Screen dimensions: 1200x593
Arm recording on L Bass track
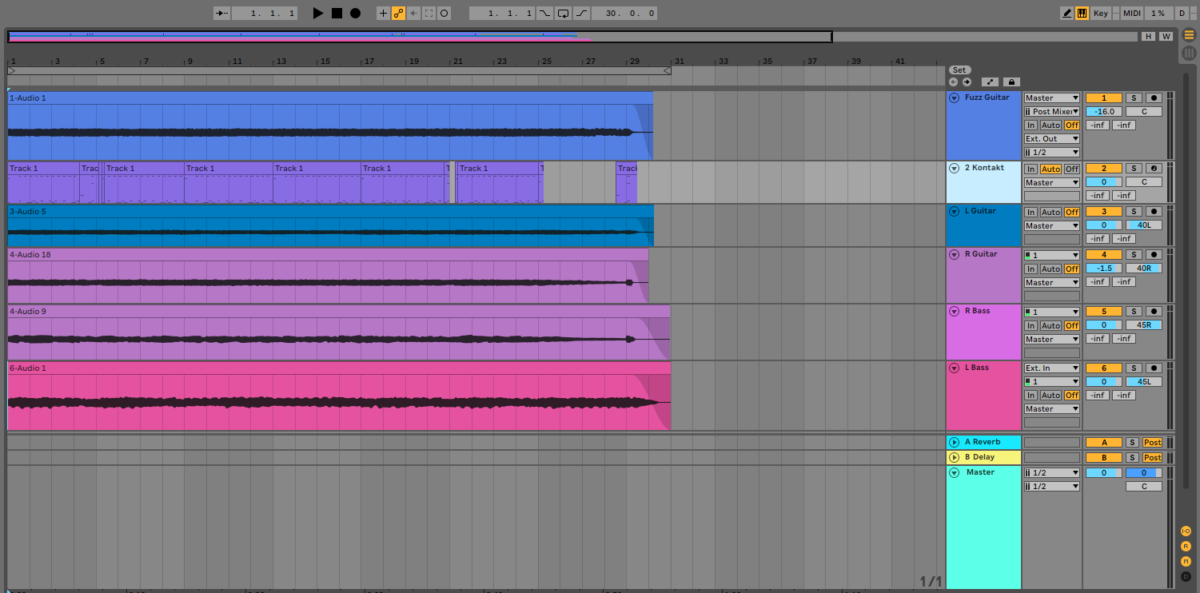pyautogui.click(x=1154, y=368)
